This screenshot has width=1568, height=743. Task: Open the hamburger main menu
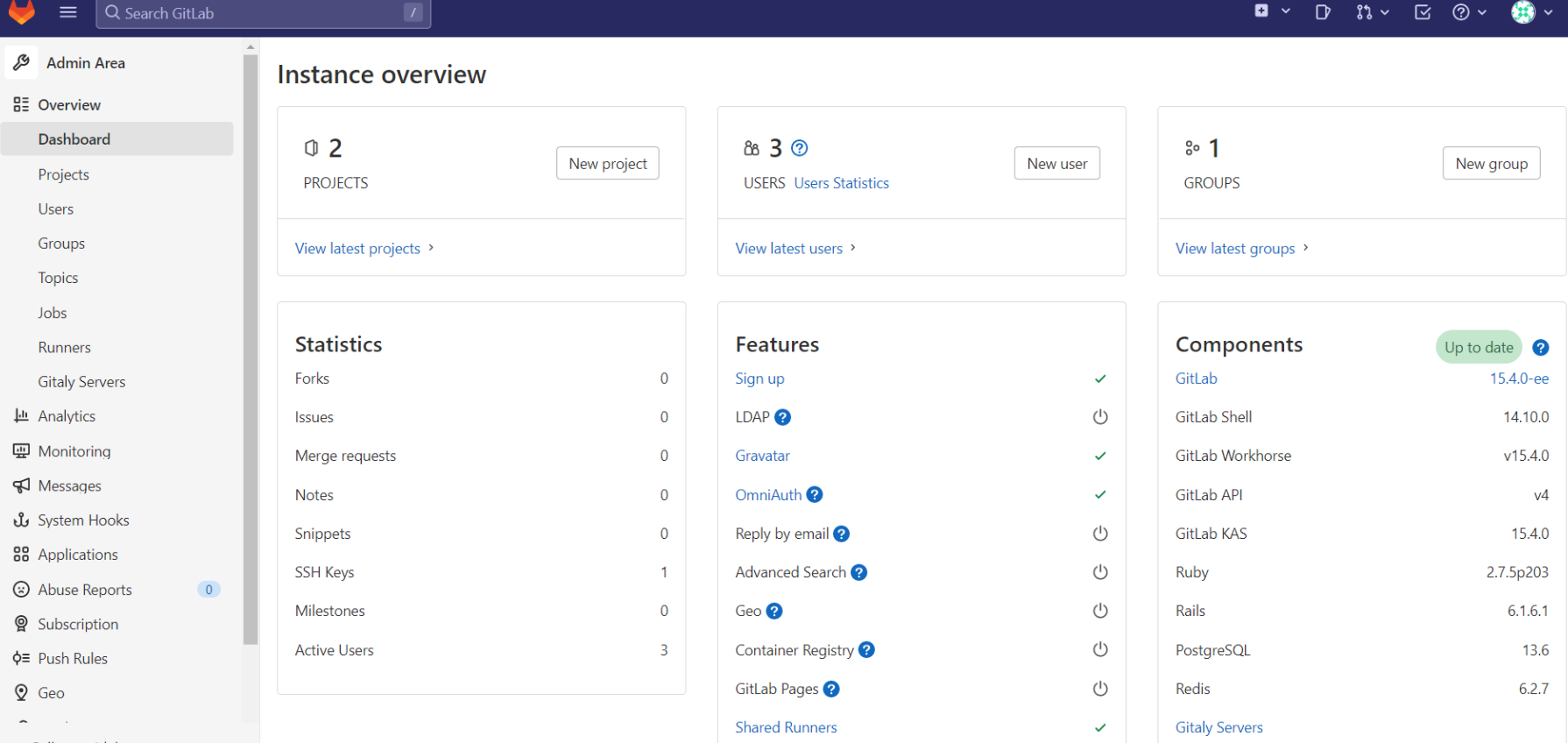pos(68,12)
